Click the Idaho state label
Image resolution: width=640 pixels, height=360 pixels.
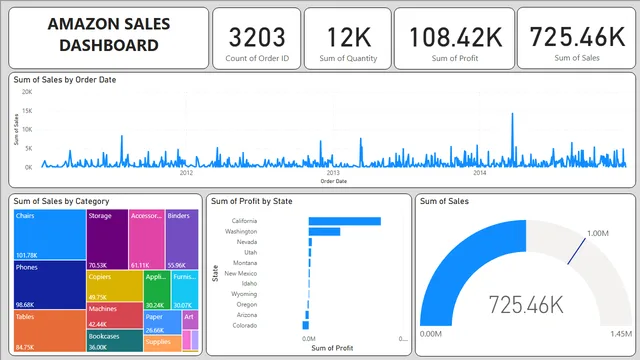[249, 283]
